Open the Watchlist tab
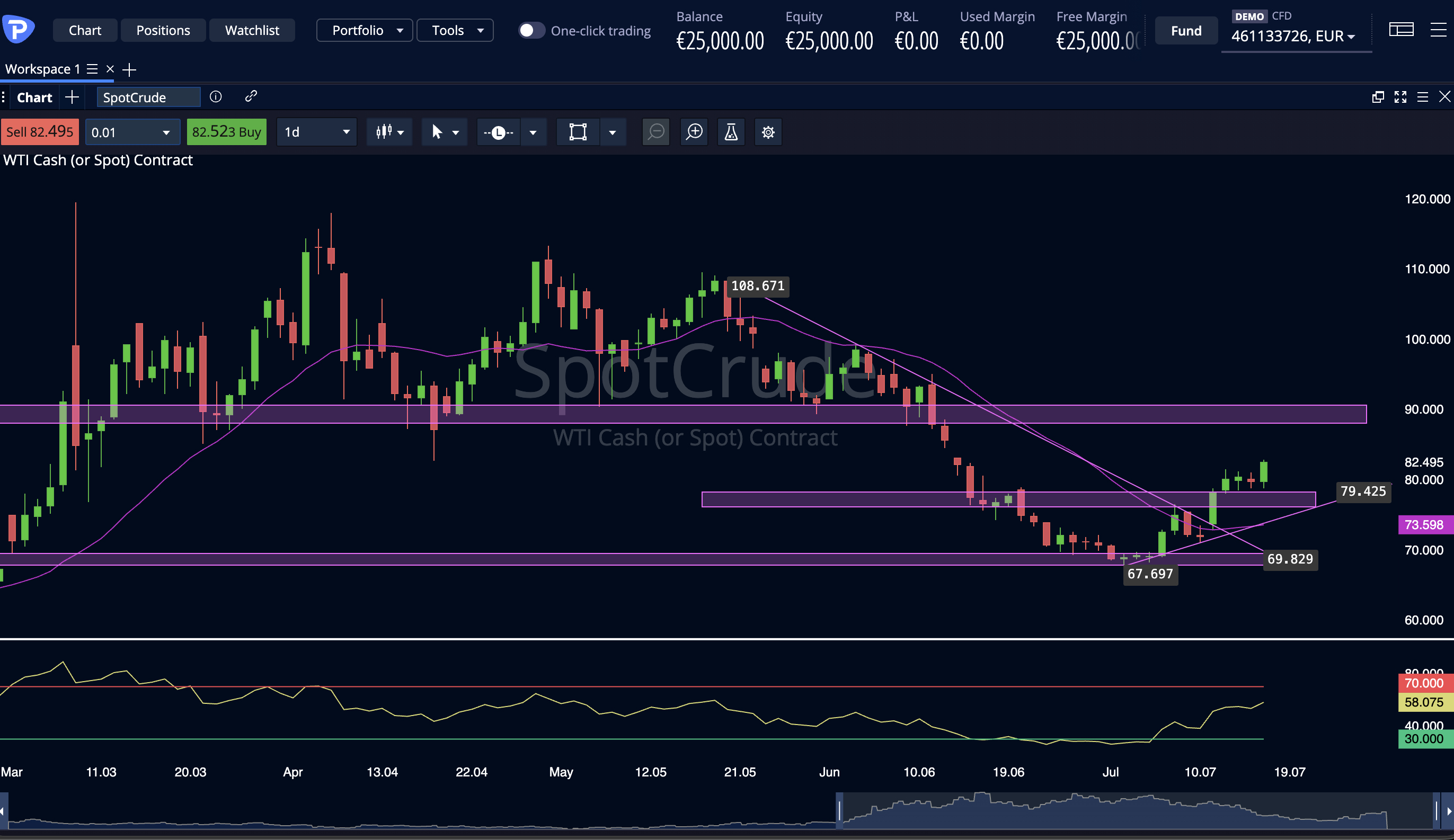This screenshot has height=840, width=1454. coord(252,31)
